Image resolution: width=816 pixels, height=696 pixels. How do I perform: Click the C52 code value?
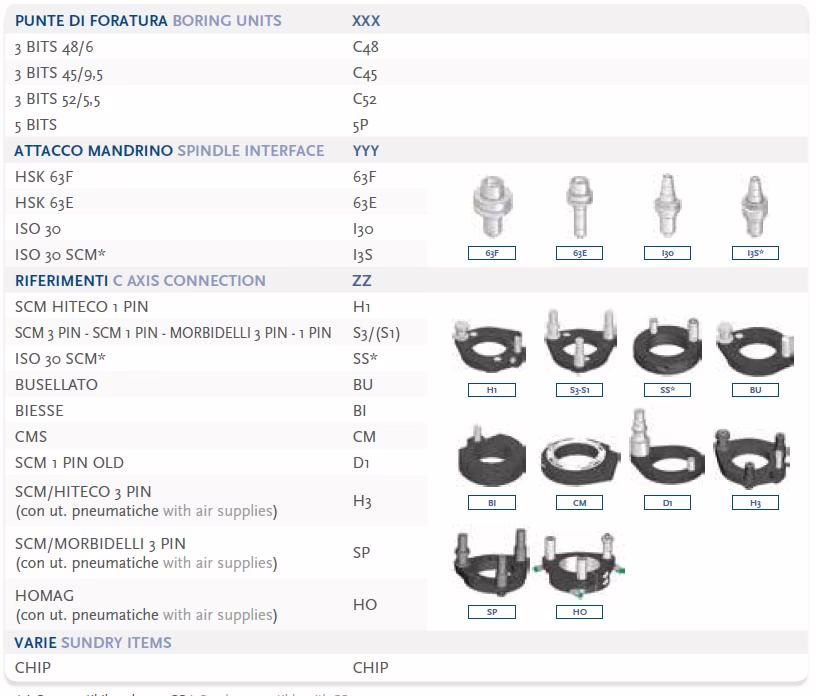pos(365,99)
